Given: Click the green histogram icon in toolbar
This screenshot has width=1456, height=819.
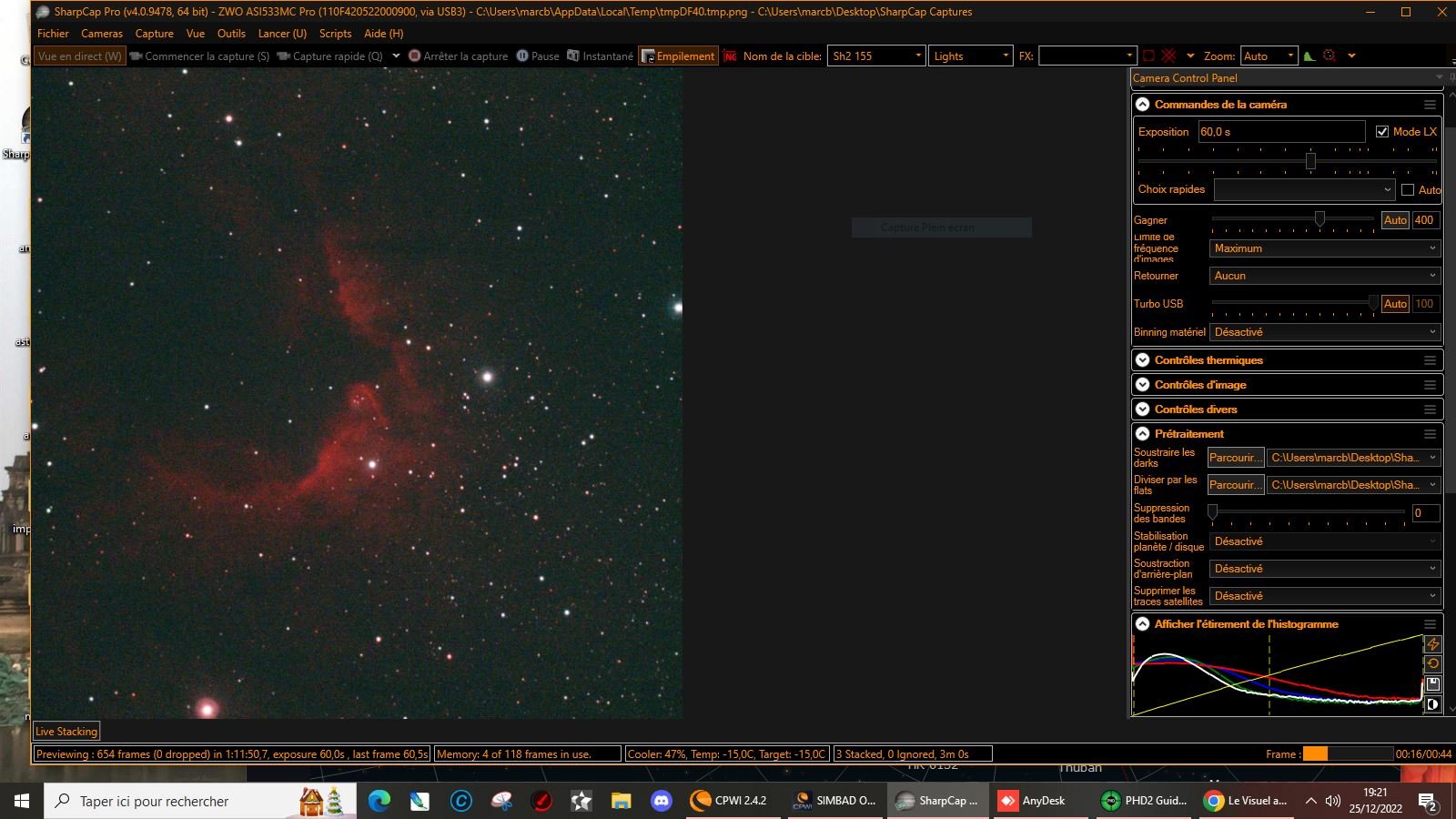Looking at the screenshot, I should (x=1309, y=56).
